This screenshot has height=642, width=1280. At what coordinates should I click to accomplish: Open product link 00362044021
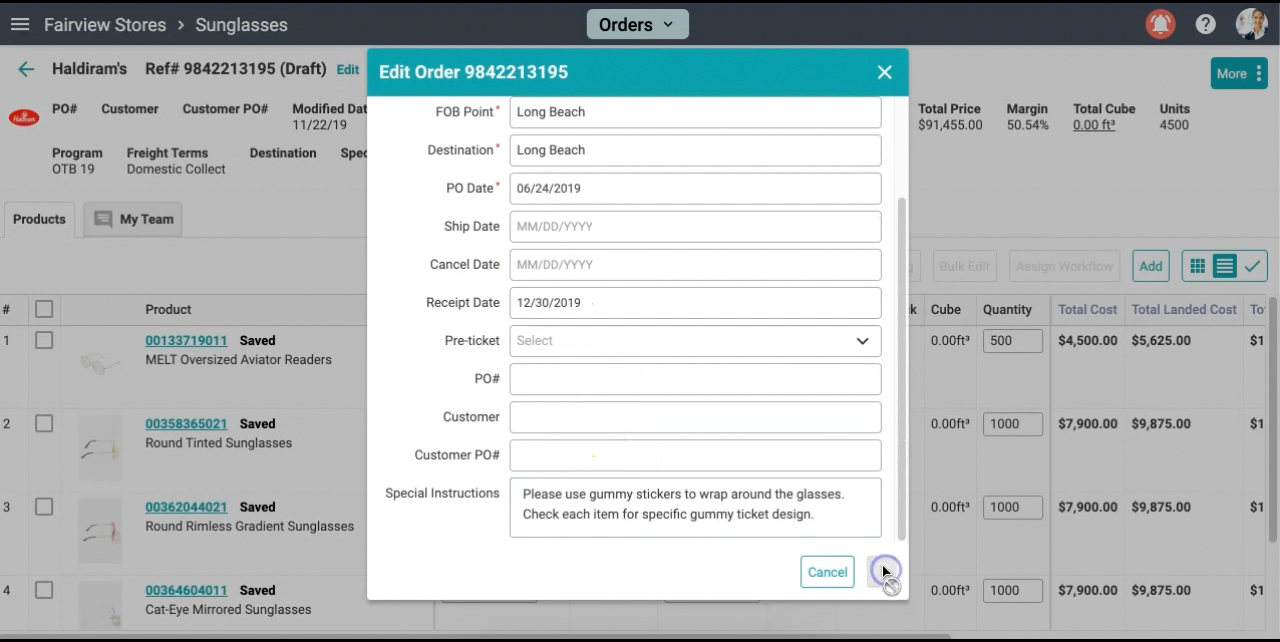pos(186,507)
